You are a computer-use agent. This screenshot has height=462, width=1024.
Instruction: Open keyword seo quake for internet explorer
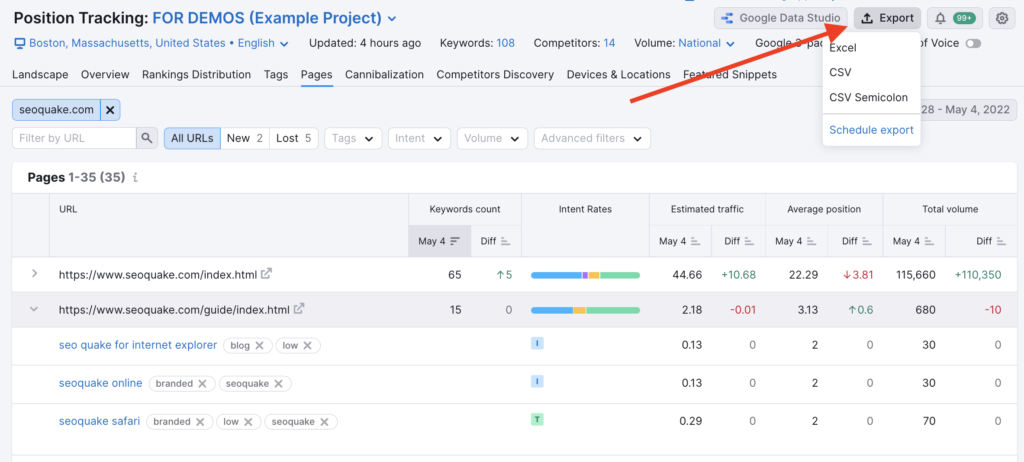pos(138,345)
